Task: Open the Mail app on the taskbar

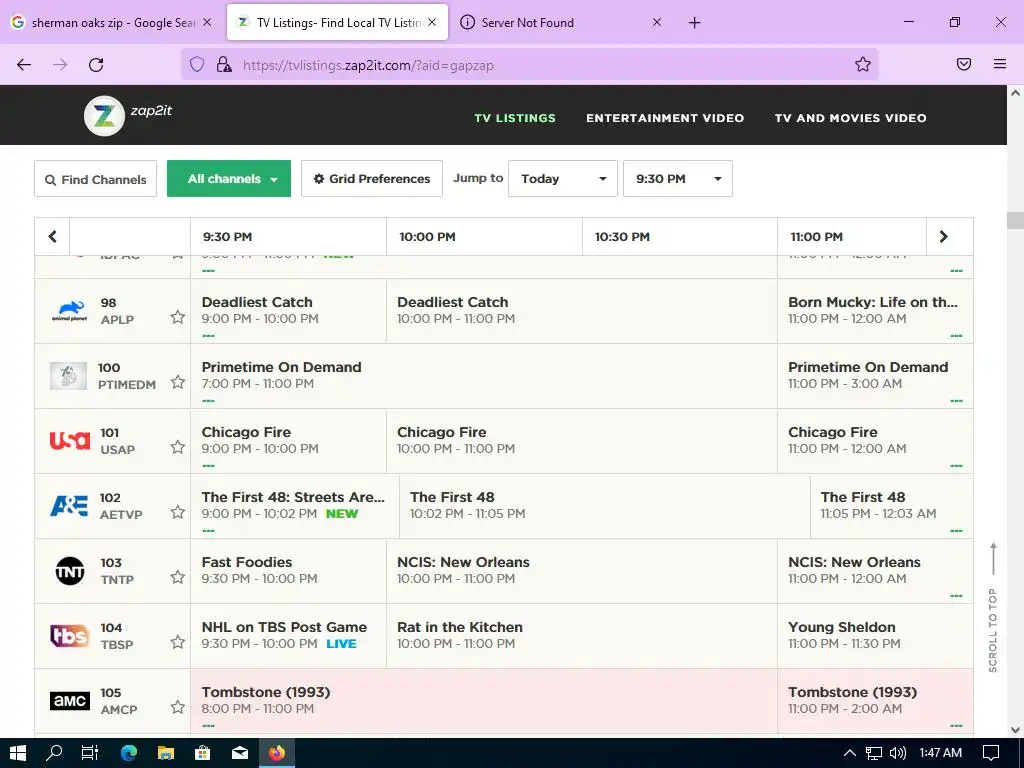Action: (x=240, y=753)
